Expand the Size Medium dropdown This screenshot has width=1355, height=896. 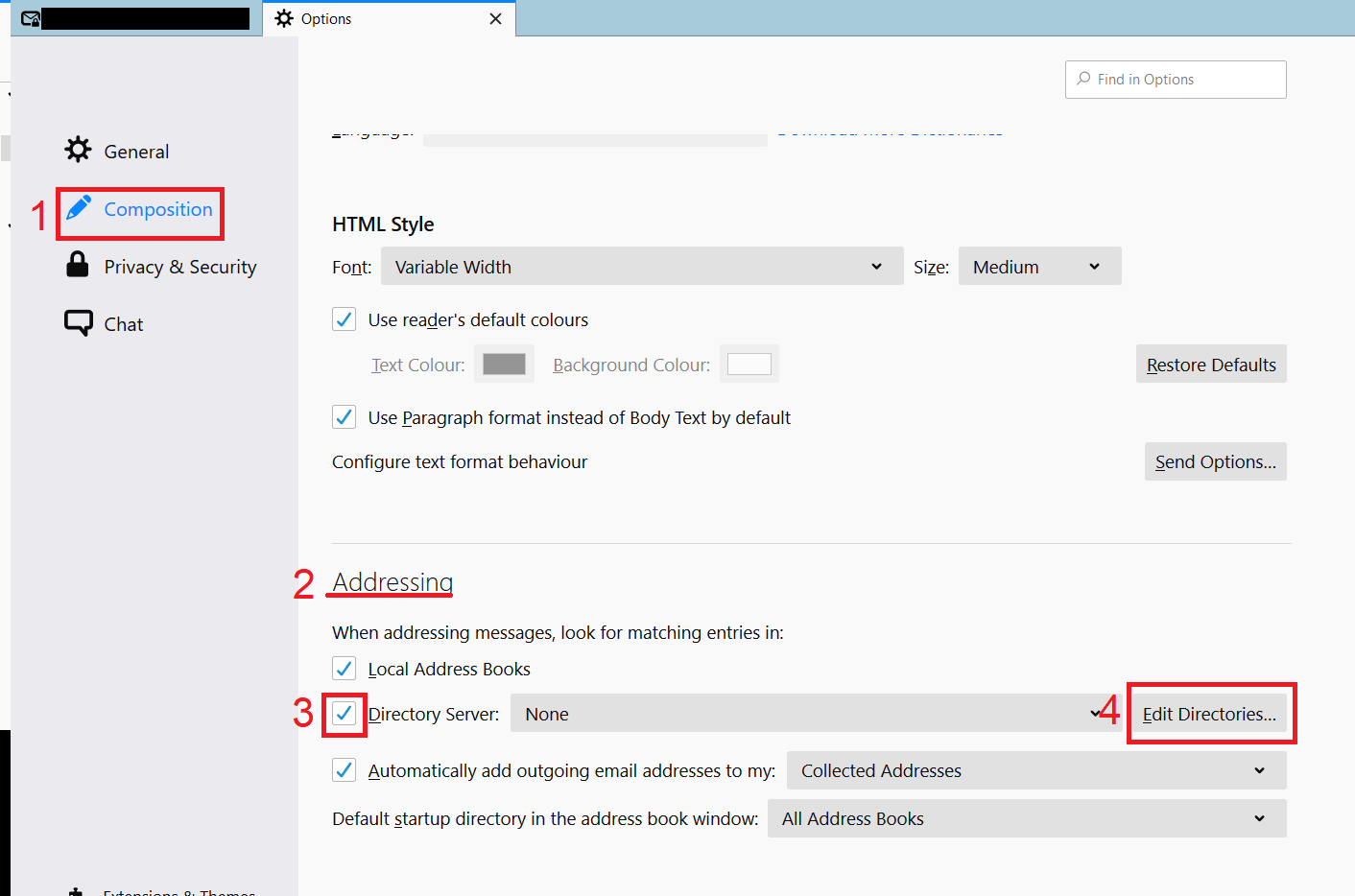pyautogui.click(x=1038, y=267)
